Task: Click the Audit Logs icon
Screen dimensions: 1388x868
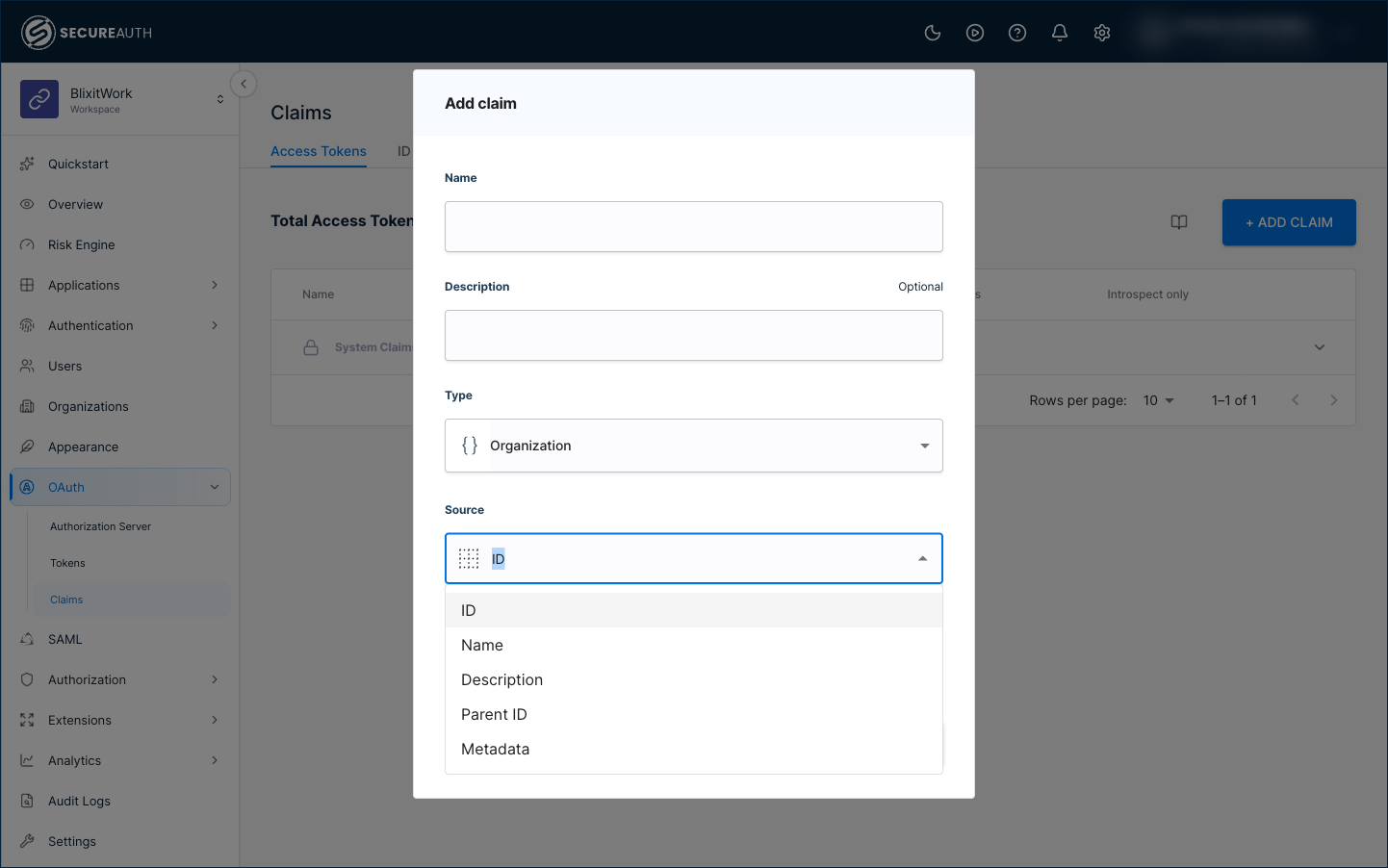Action: (27, 801)
